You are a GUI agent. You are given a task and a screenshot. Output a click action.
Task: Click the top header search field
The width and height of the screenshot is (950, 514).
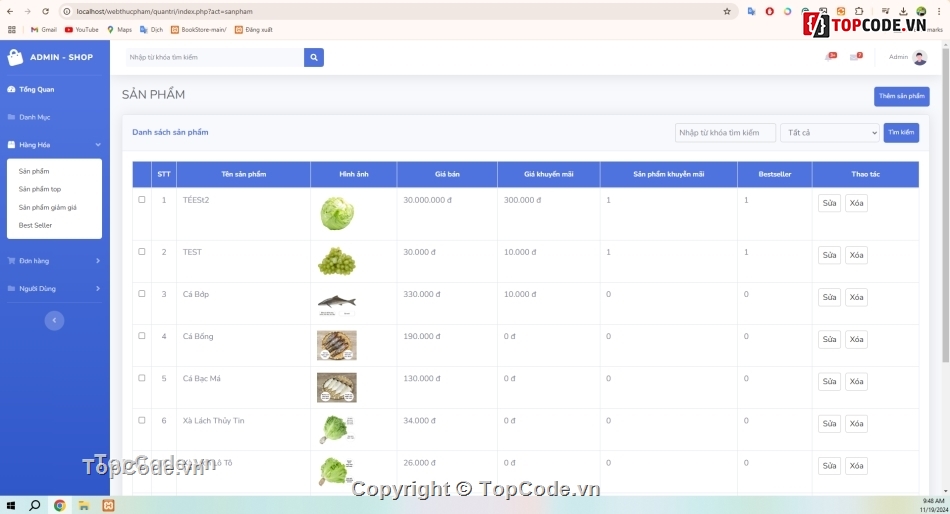pos(214,57)
